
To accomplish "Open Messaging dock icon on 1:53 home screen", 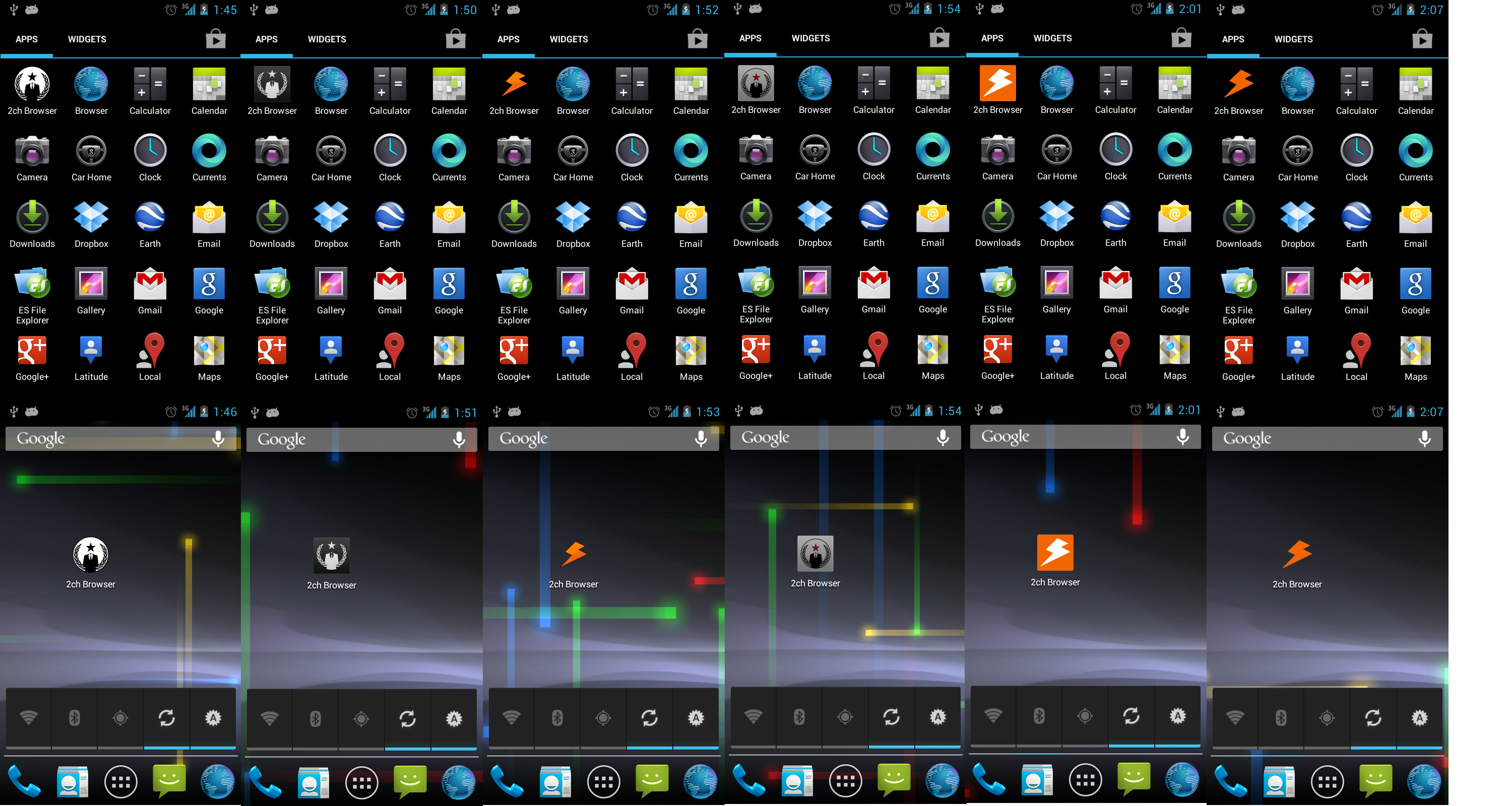I will tap(652, 781).
